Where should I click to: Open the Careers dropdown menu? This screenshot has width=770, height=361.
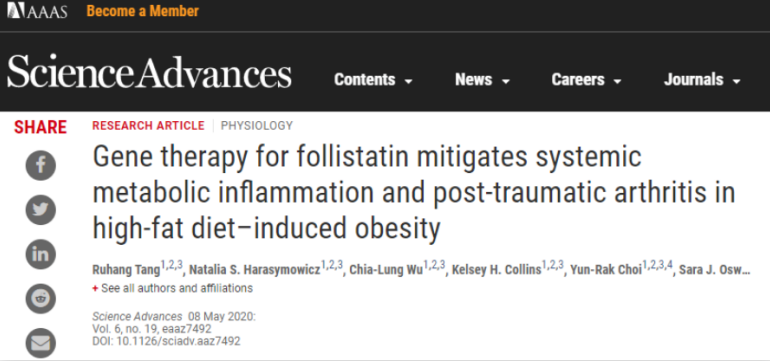[586, 80]
